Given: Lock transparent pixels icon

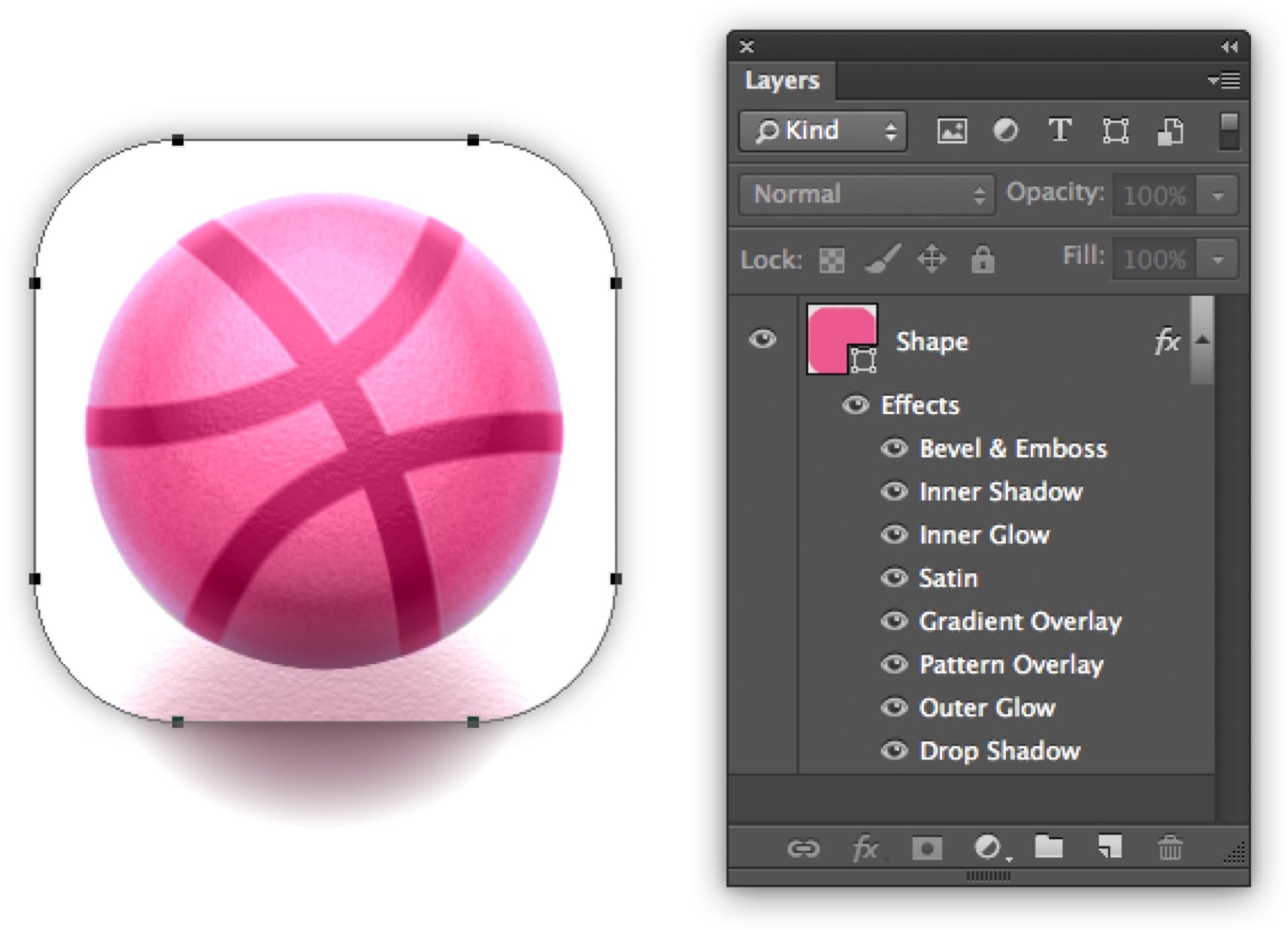Looking at the screenshot, I should [x=832, y=259].
